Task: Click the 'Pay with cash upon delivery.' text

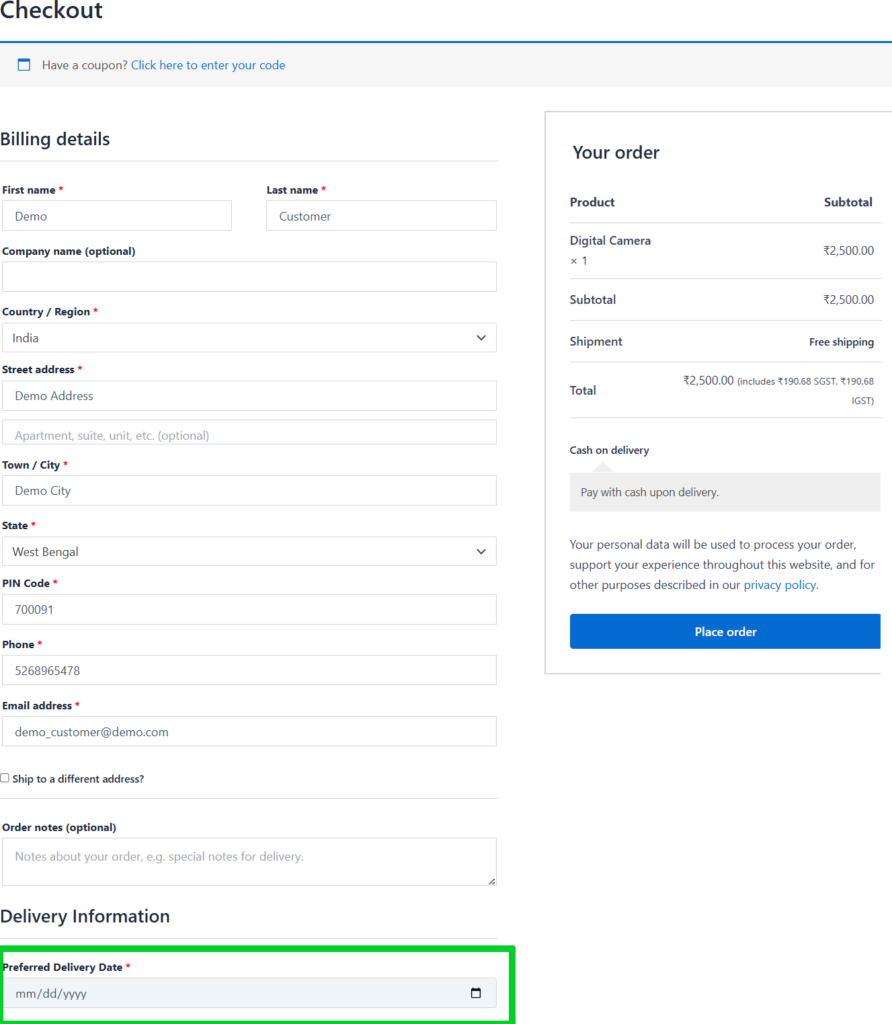Action: point(650,492)
